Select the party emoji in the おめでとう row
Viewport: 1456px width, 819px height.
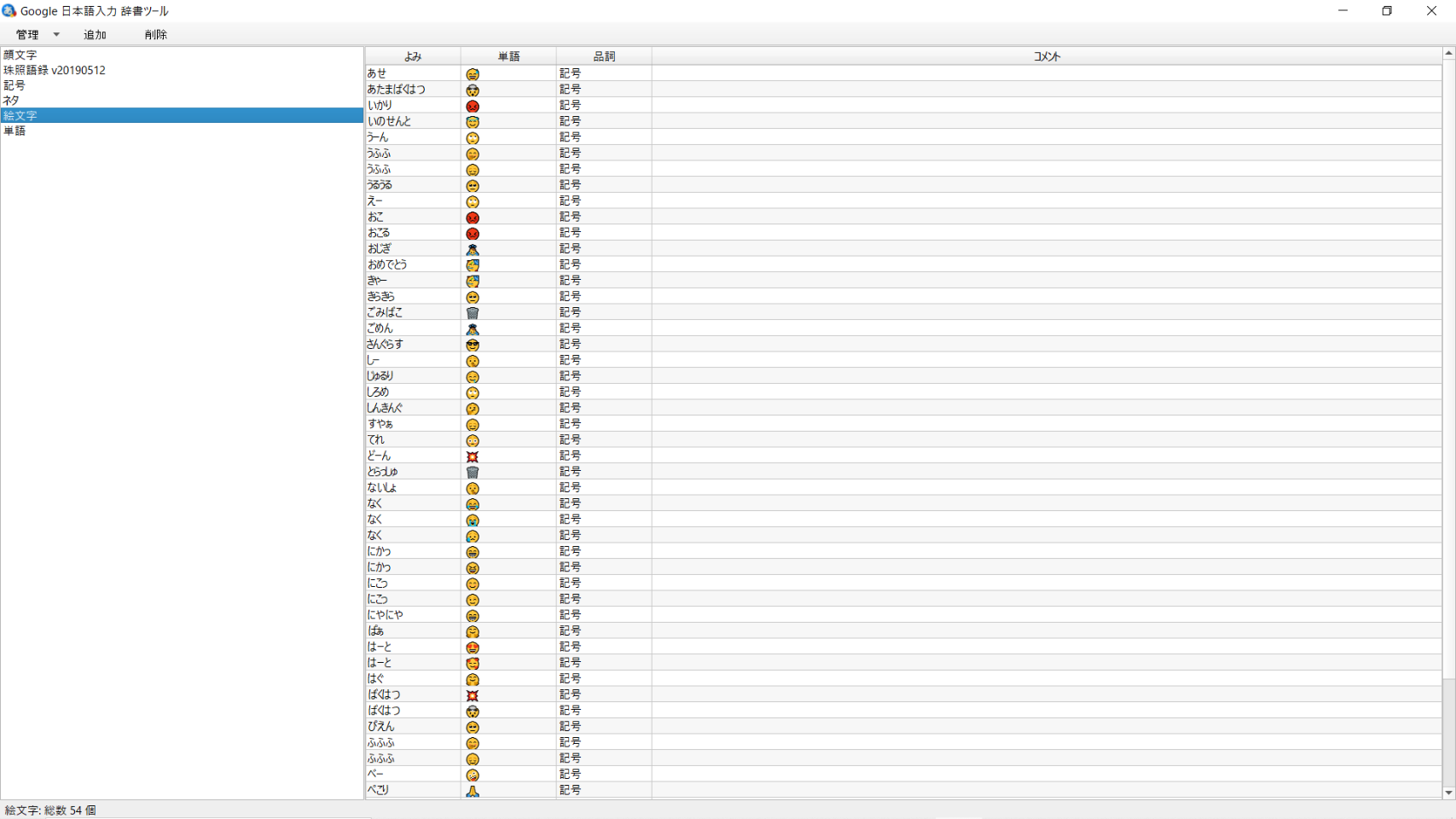point(473,265)
